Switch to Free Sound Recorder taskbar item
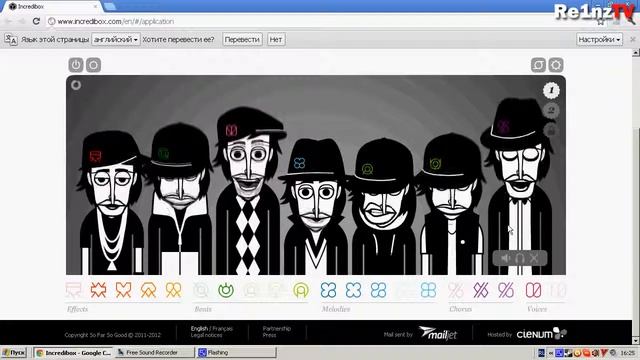Viewport: 640px width, 360px height. (154, 353)
